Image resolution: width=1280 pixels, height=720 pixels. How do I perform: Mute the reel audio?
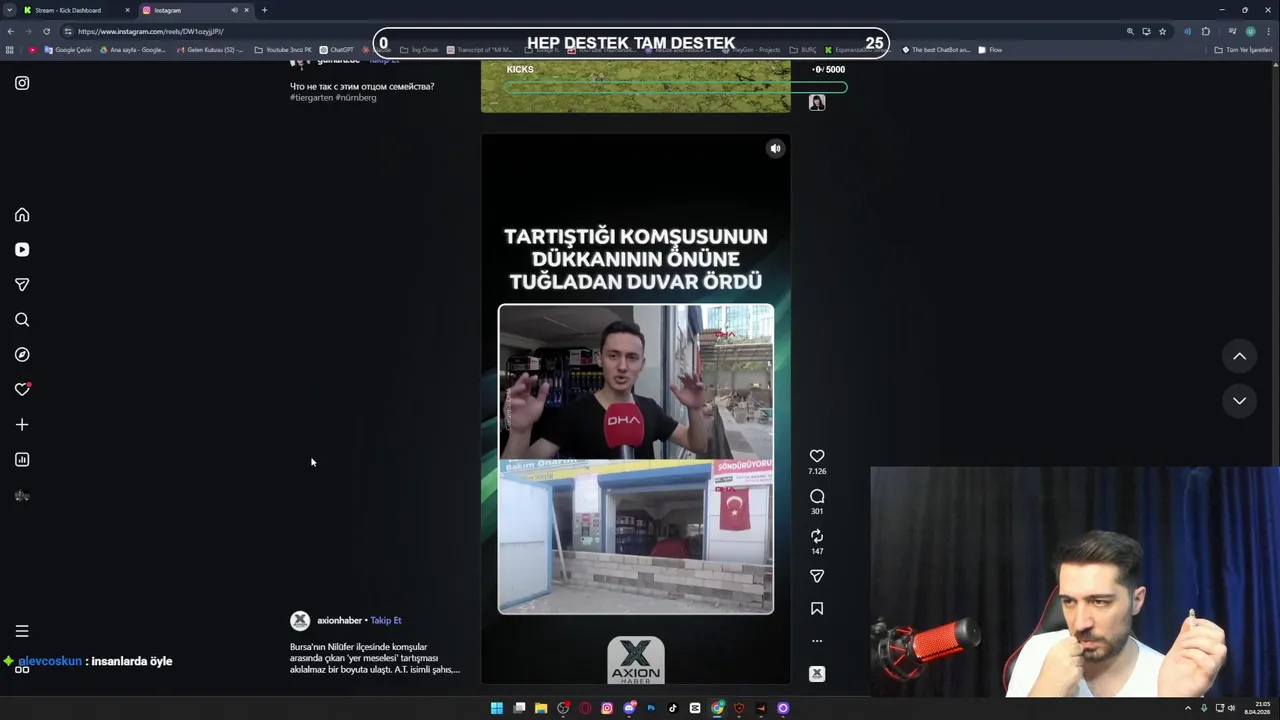pyautogui.click(x=775, y=148)
